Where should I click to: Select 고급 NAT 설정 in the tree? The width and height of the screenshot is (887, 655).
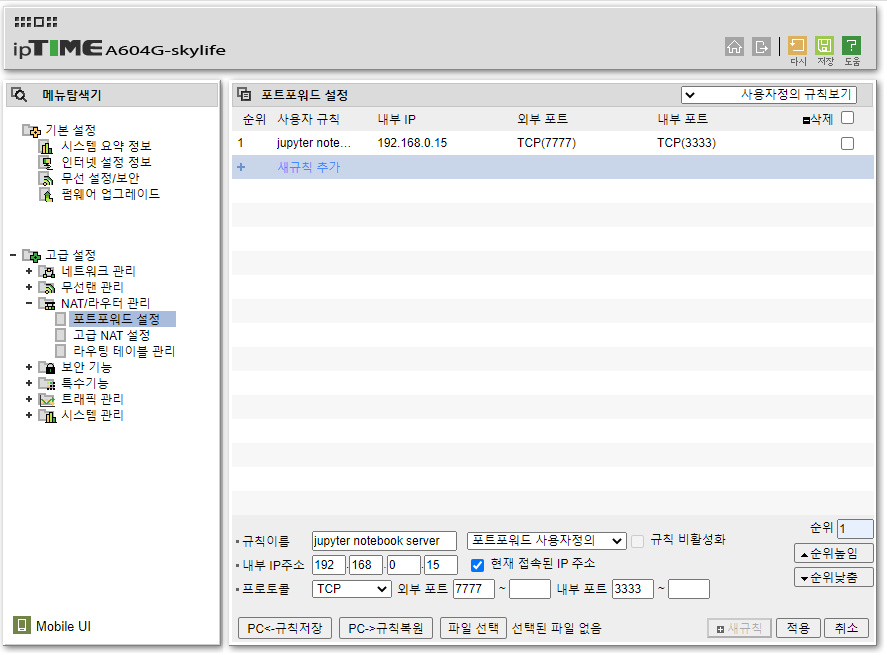(x=111, y=335)
